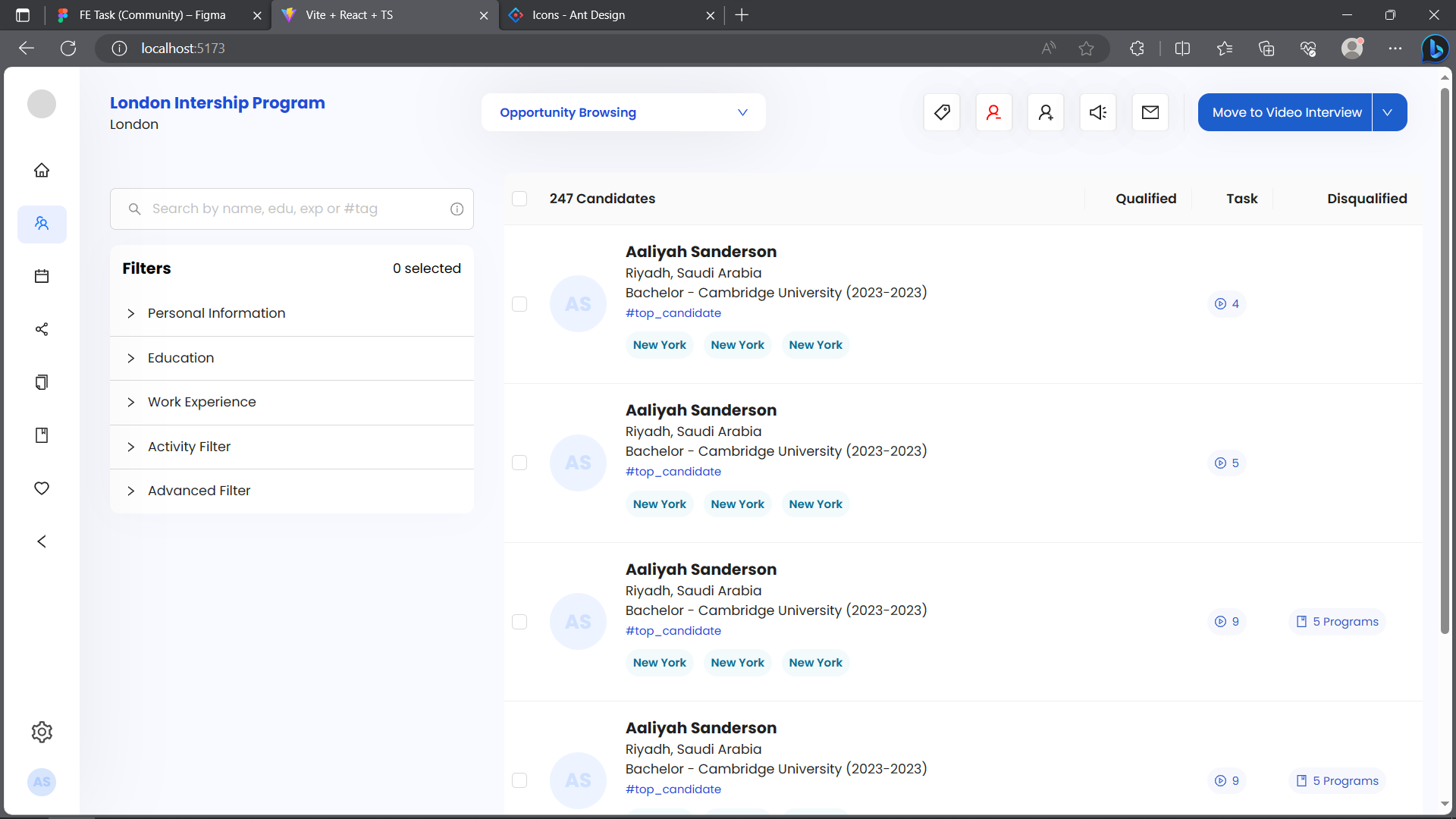
Task: Open the email candidates icon
Action: [1150, 111]
